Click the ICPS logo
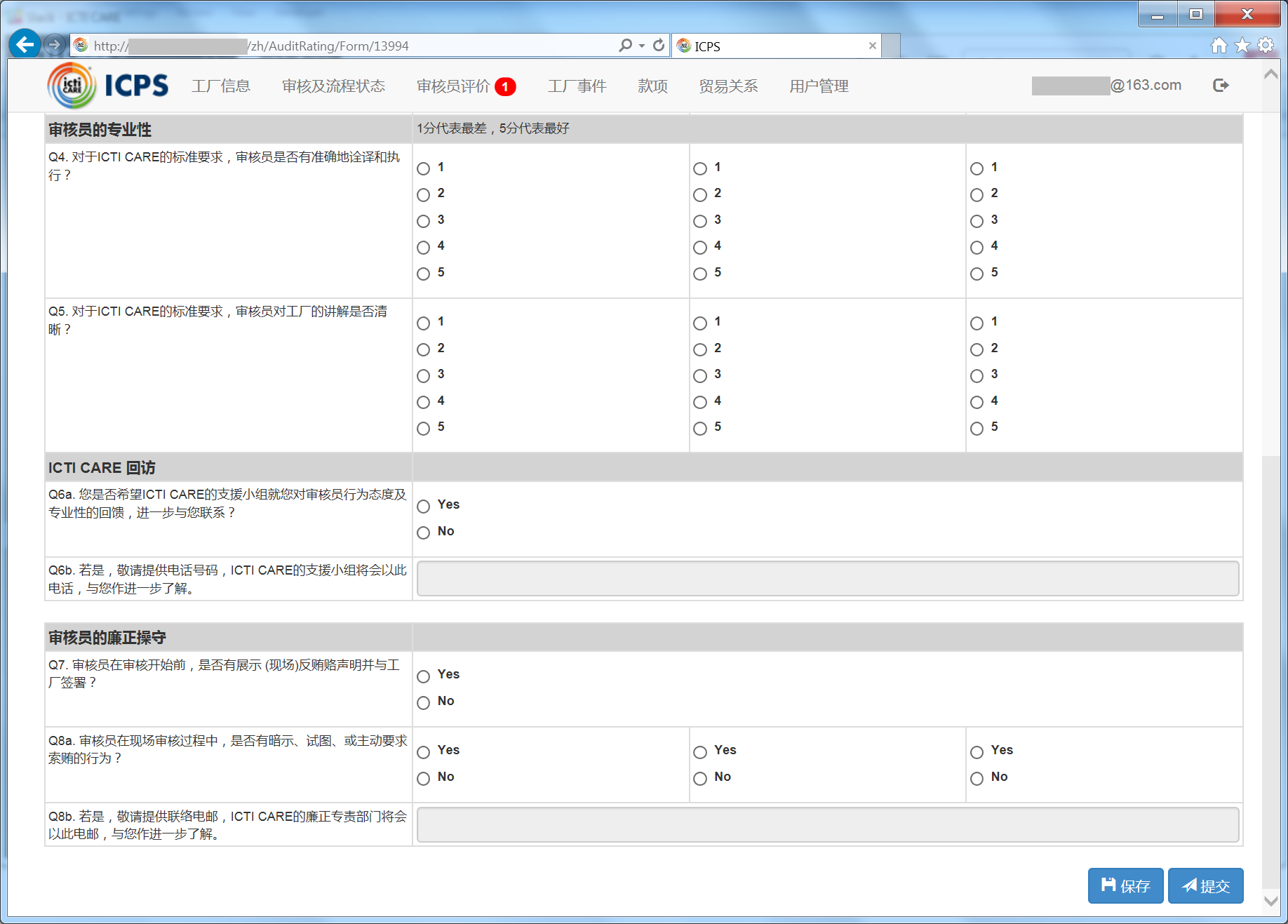1288x924 pixels. click(x=108, y=86)
